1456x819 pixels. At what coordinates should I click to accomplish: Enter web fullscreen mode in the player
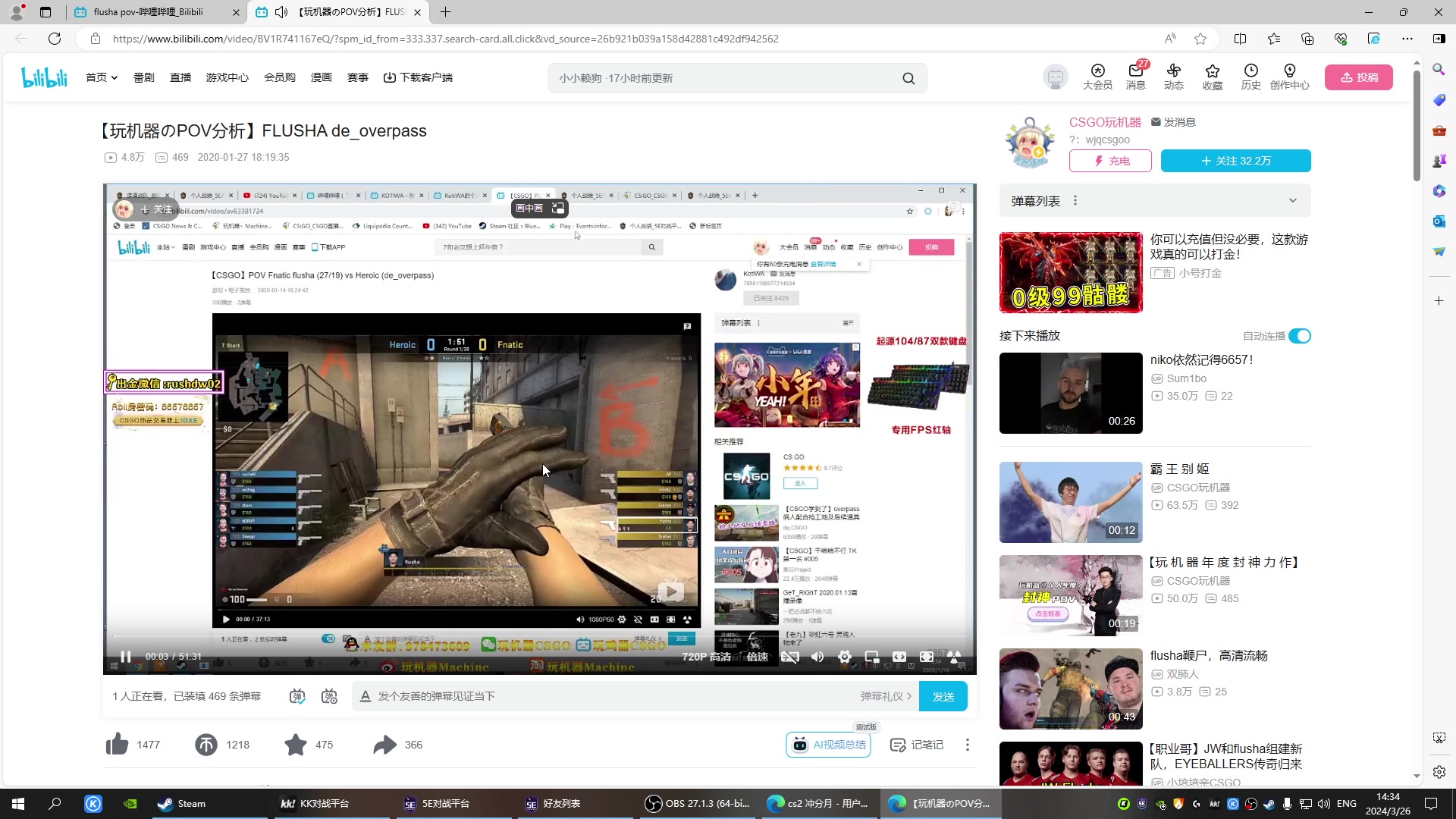(x=927, y=657)
